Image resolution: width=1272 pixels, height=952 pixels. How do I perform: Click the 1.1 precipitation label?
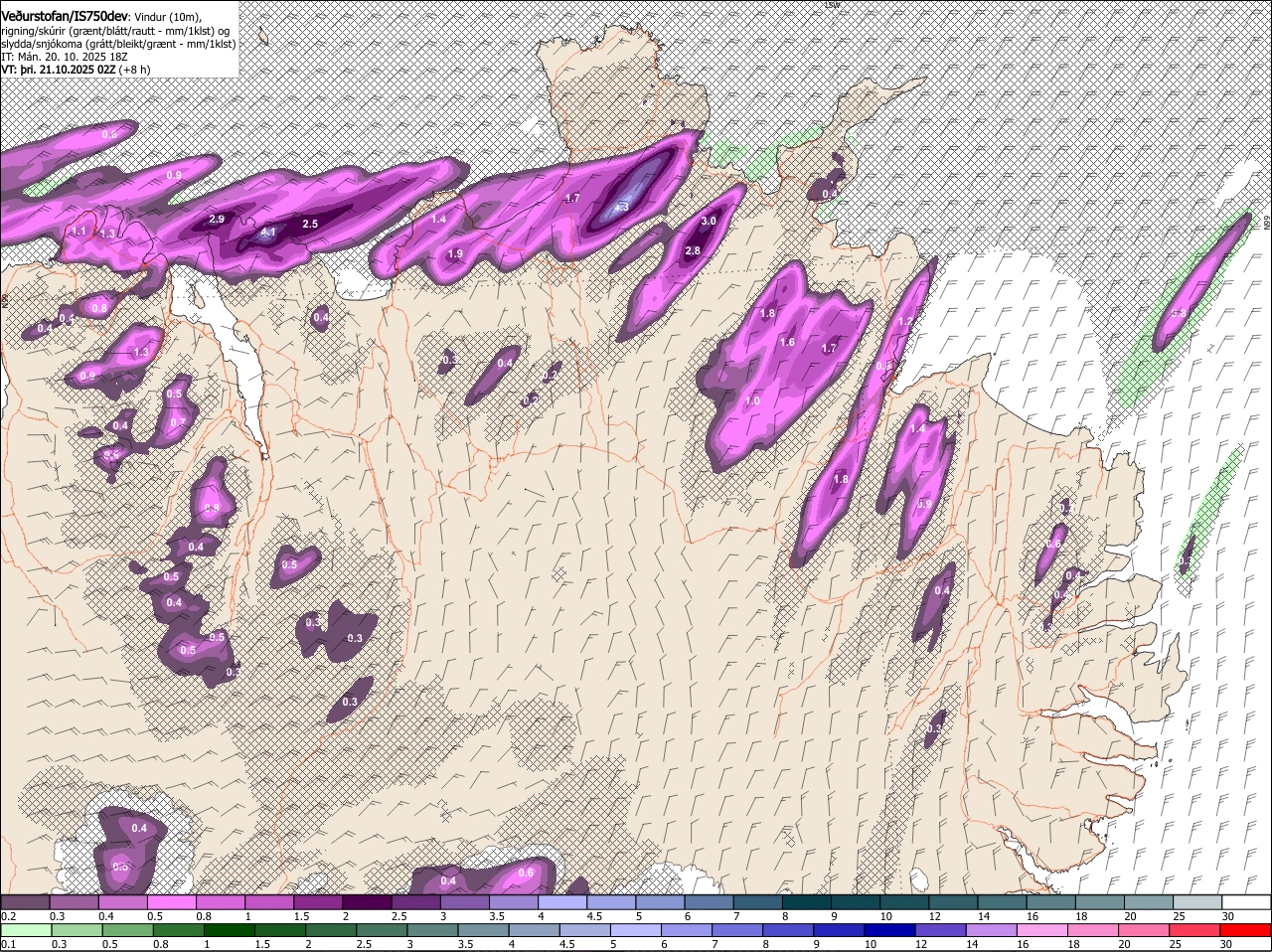79,231
